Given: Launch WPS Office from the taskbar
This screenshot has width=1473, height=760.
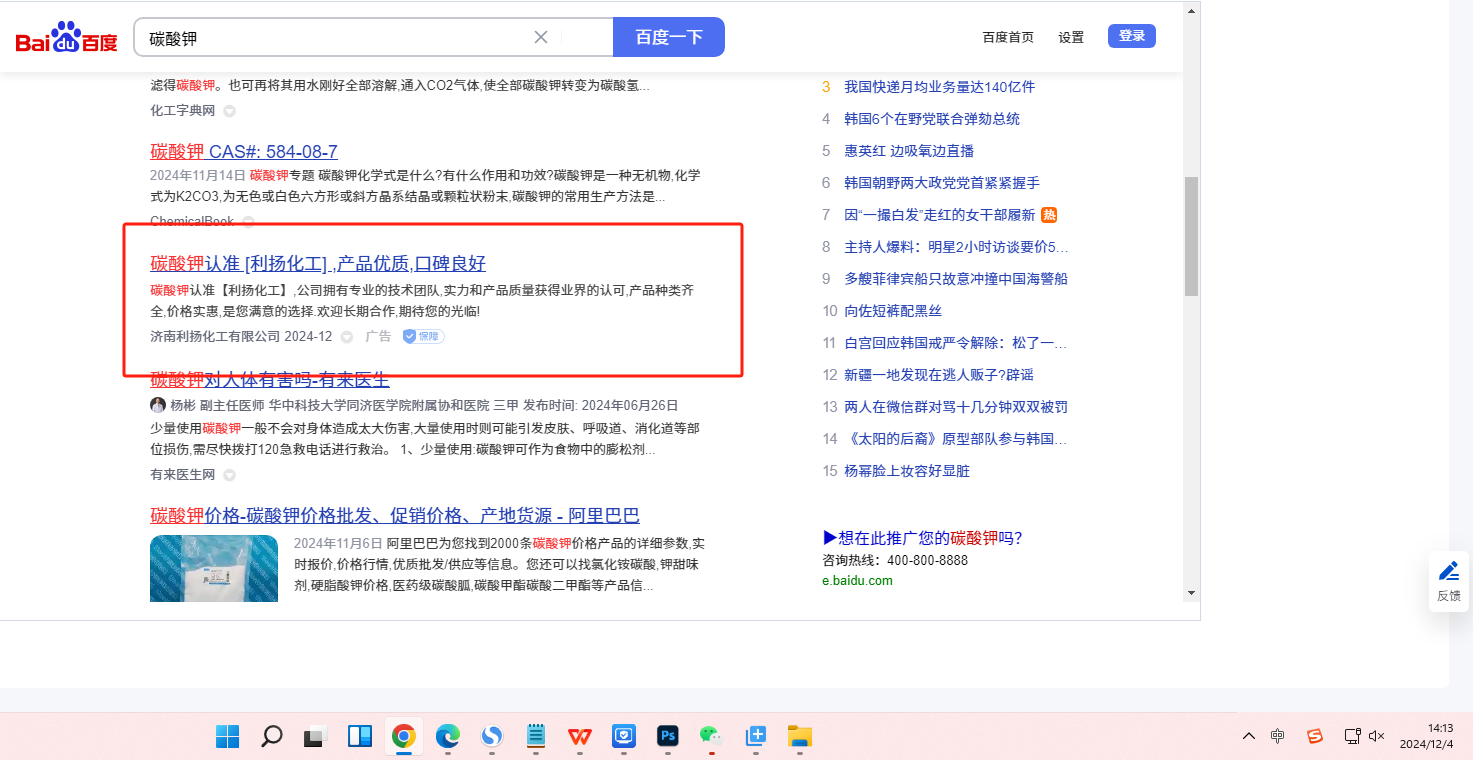Looking at the screenshot, I should pyautogui.click(x=580, y=736).
